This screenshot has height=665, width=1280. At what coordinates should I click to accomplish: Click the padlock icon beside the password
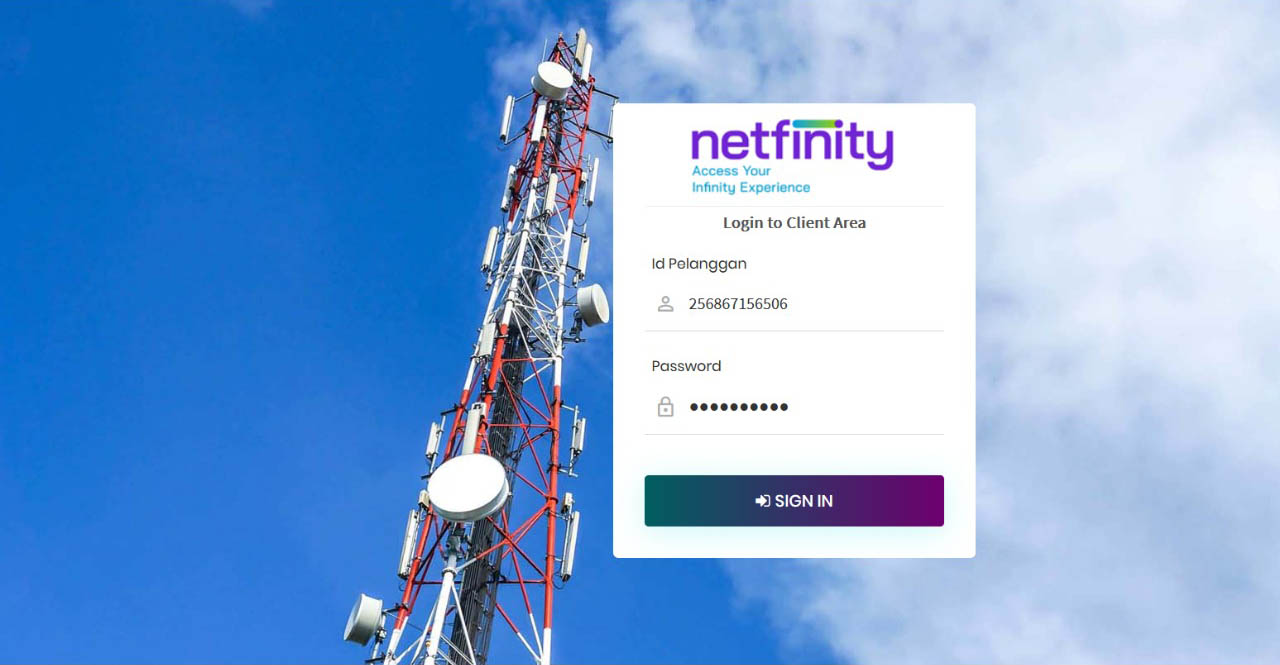coord(665,406)
